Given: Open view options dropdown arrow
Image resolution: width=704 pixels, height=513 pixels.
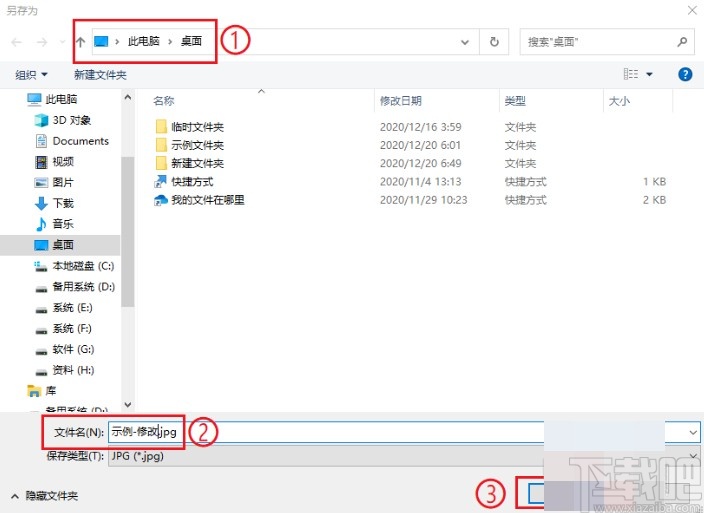Looking at the screenshot, I should point(649,75).
